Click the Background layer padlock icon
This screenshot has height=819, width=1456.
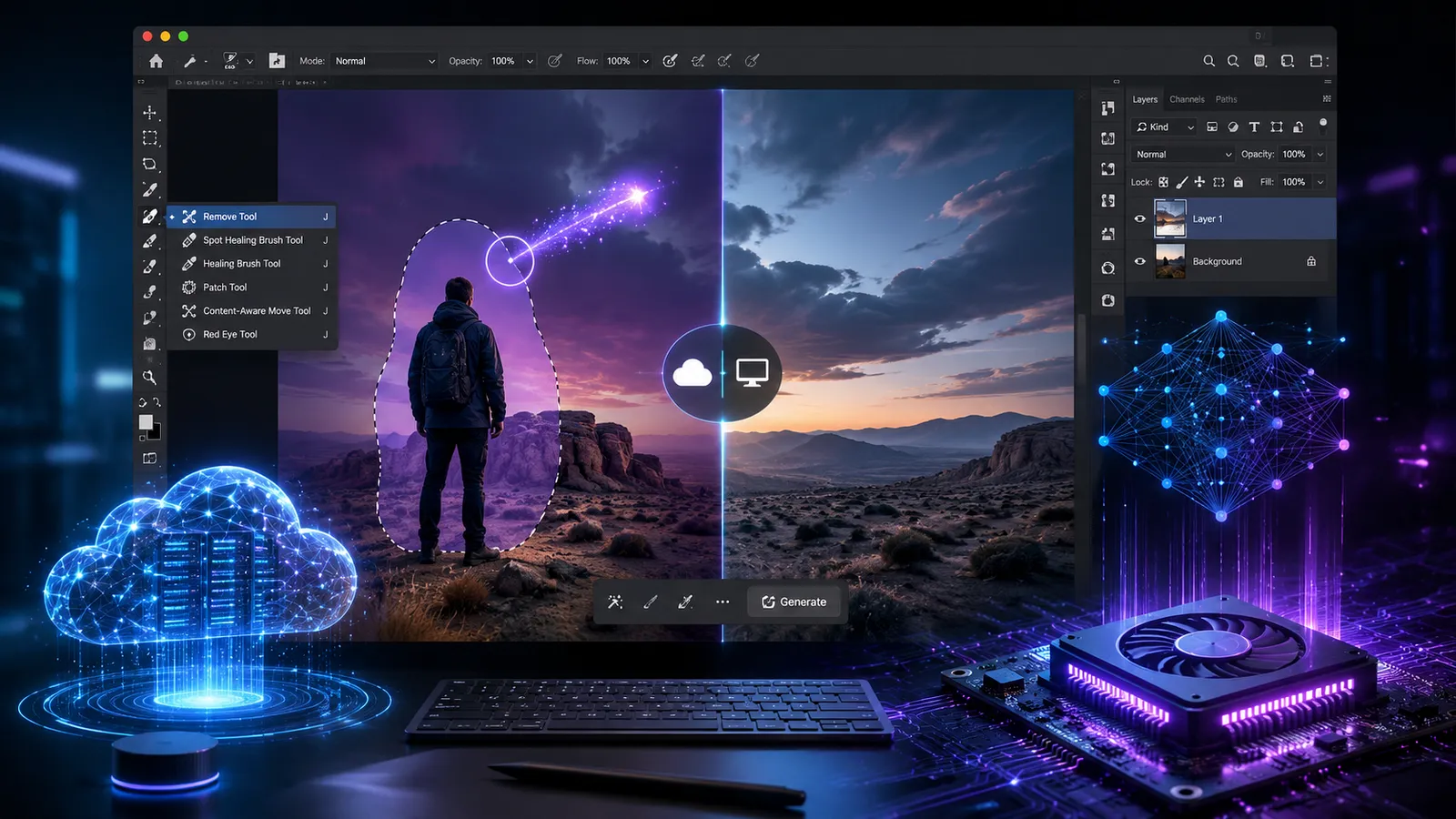[1311, 261]
